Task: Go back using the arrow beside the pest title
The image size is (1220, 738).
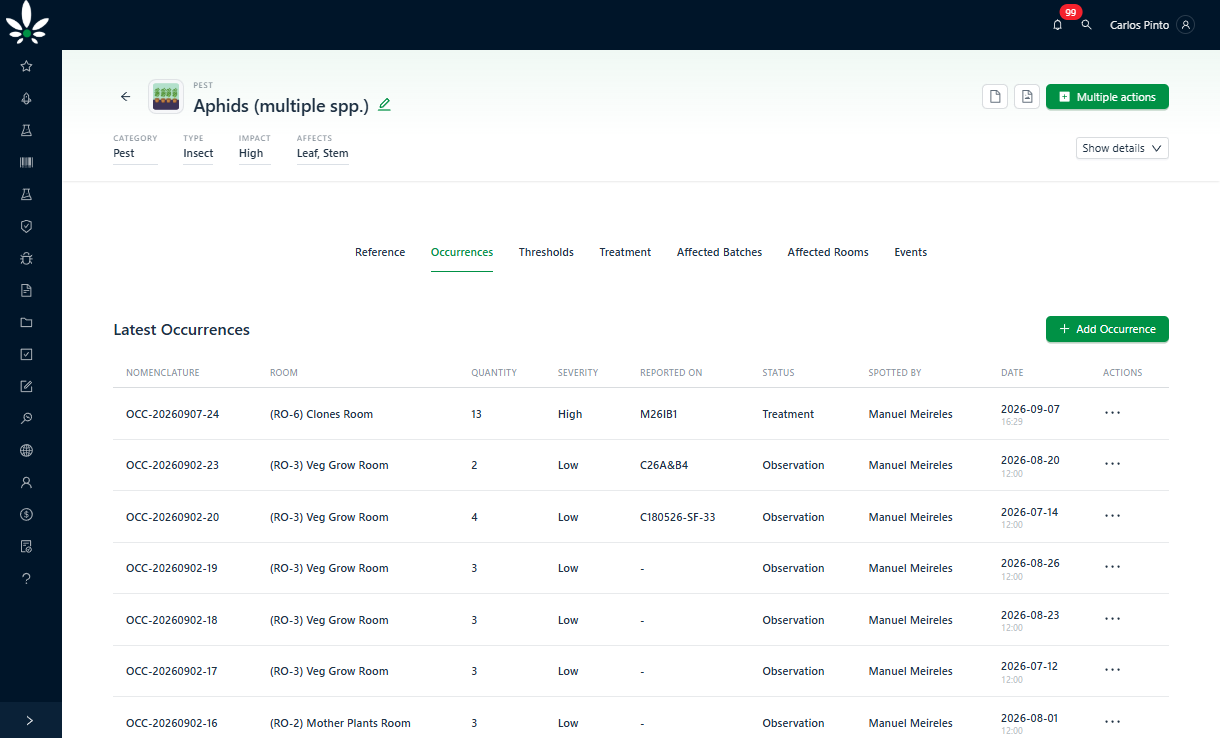Action: [125, 97]
